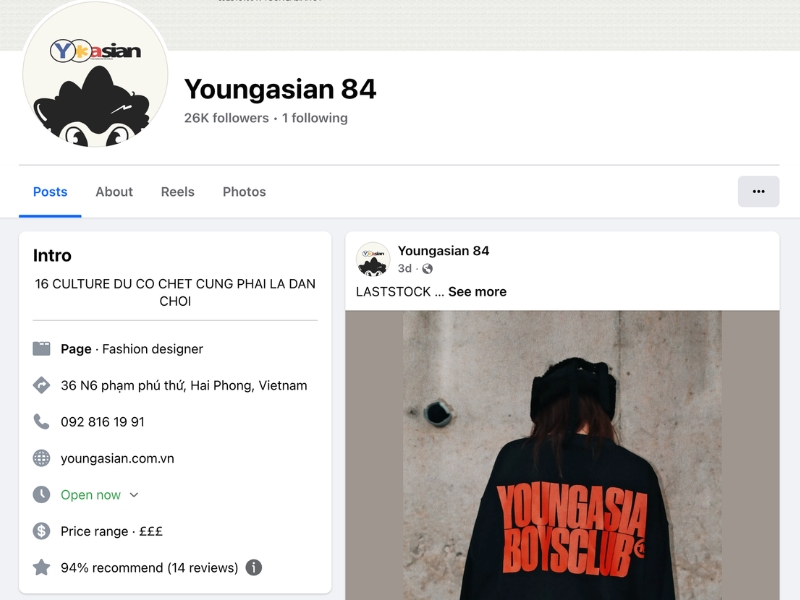
Task: Open the Reels tab
Action: pyautogui.click(x=178, y=192)
